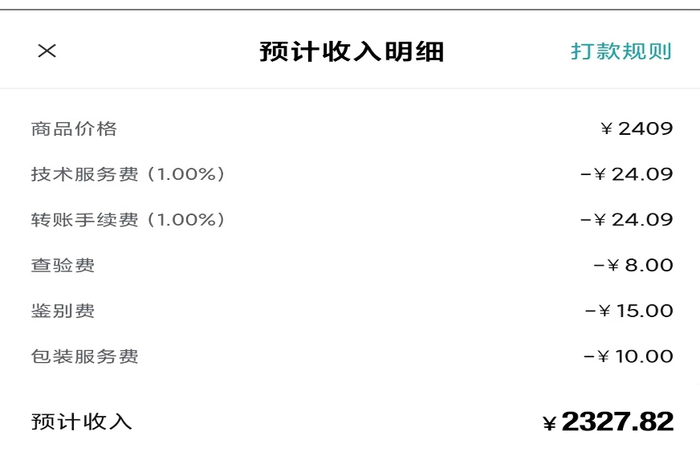Screen dimensions: 700x456
Task: Click the 查验费 label
Action: coord(63,265)
